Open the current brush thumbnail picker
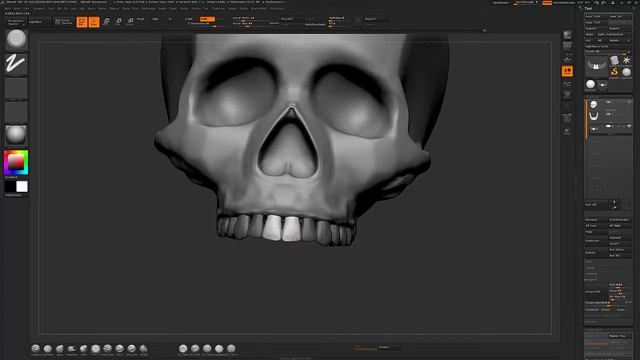This screenshot has width=640, height=360. tap(16, 40)
